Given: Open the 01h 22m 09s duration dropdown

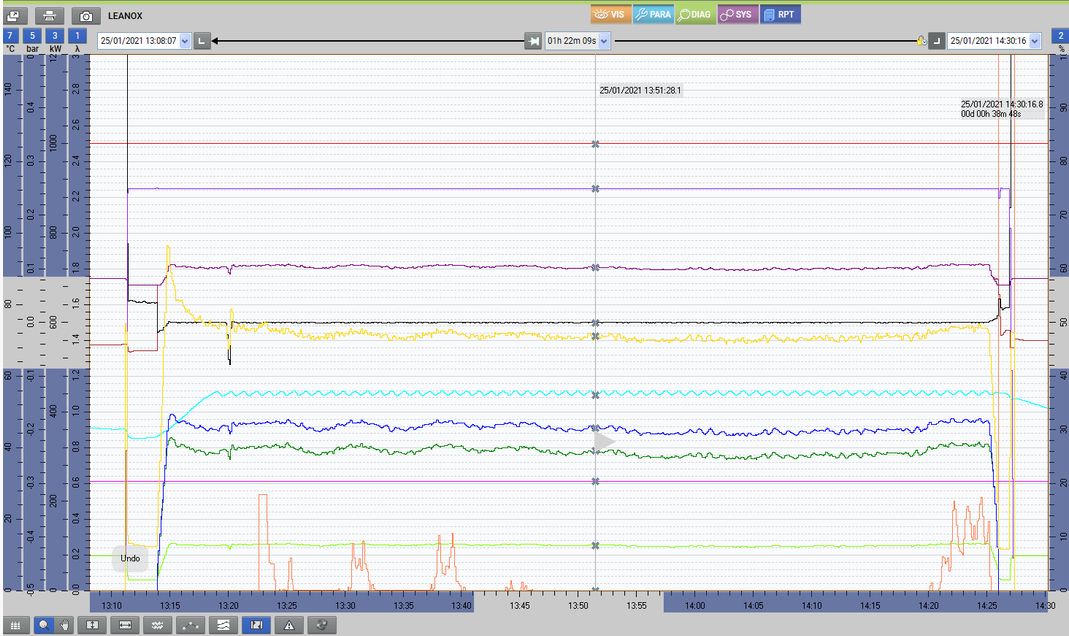Looking at the screenshot, I should click(x=604, y=41).
